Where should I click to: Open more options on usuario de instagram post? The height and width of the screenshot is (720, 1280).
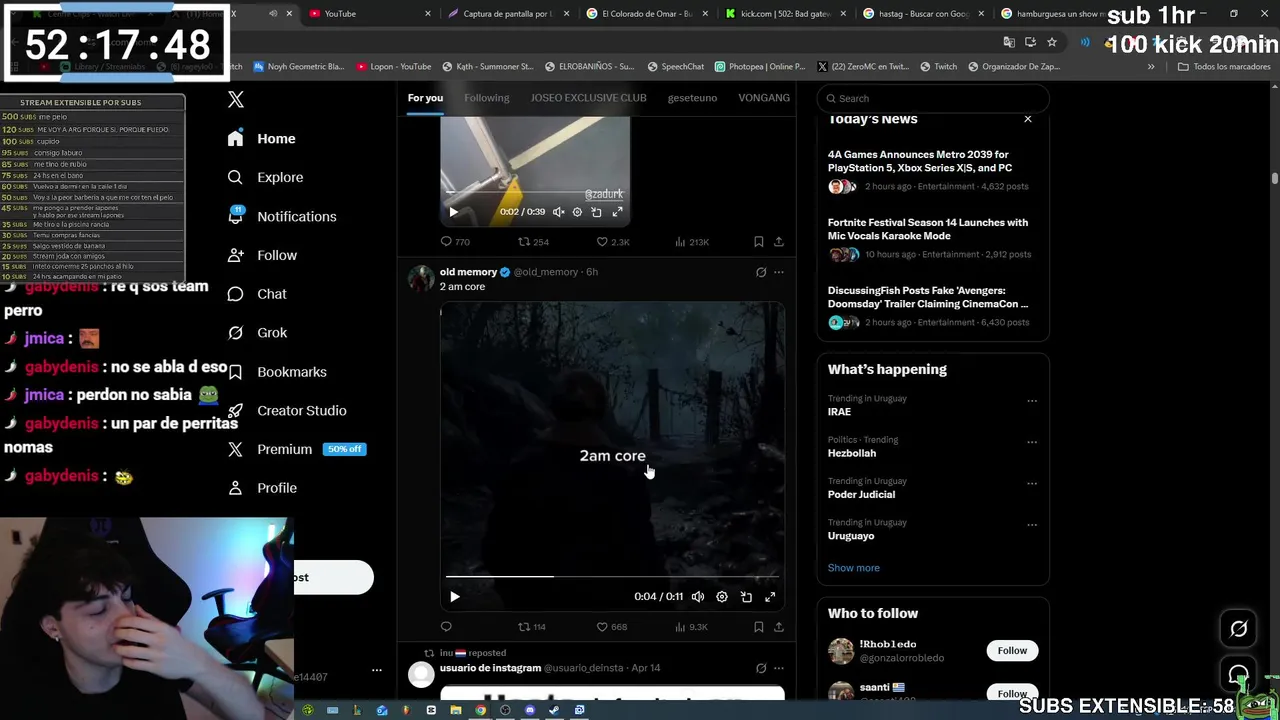pyautogui.click(x=778, y=668)
